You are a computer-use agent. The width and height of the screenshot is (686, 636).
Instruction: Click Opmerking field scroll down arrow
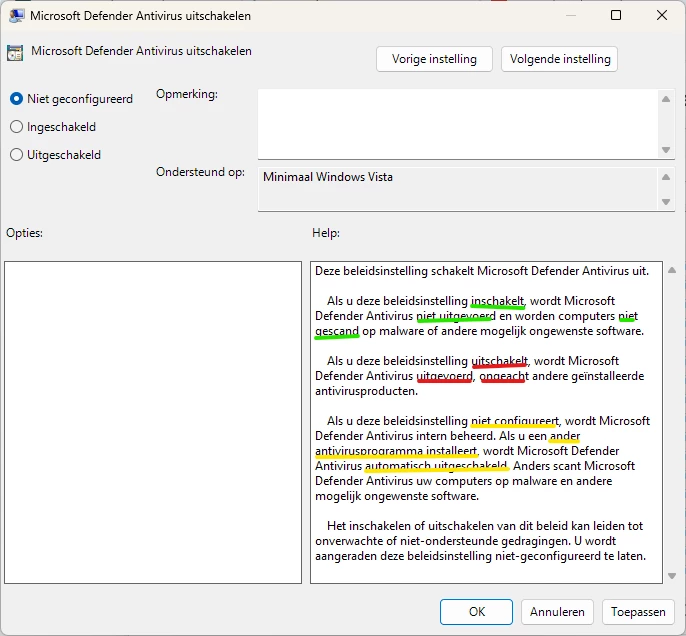coord(666,150)
